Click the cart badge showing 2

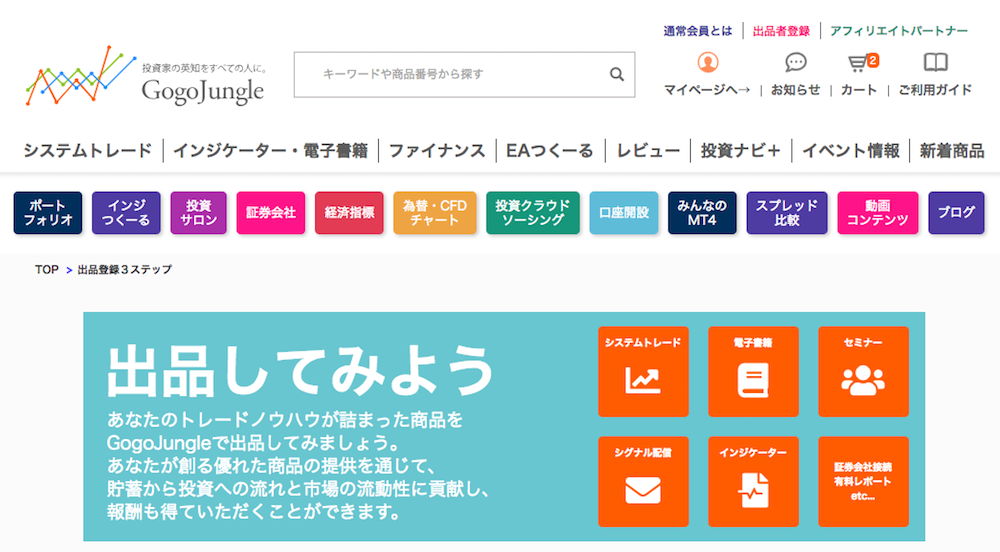click(873, 60)
